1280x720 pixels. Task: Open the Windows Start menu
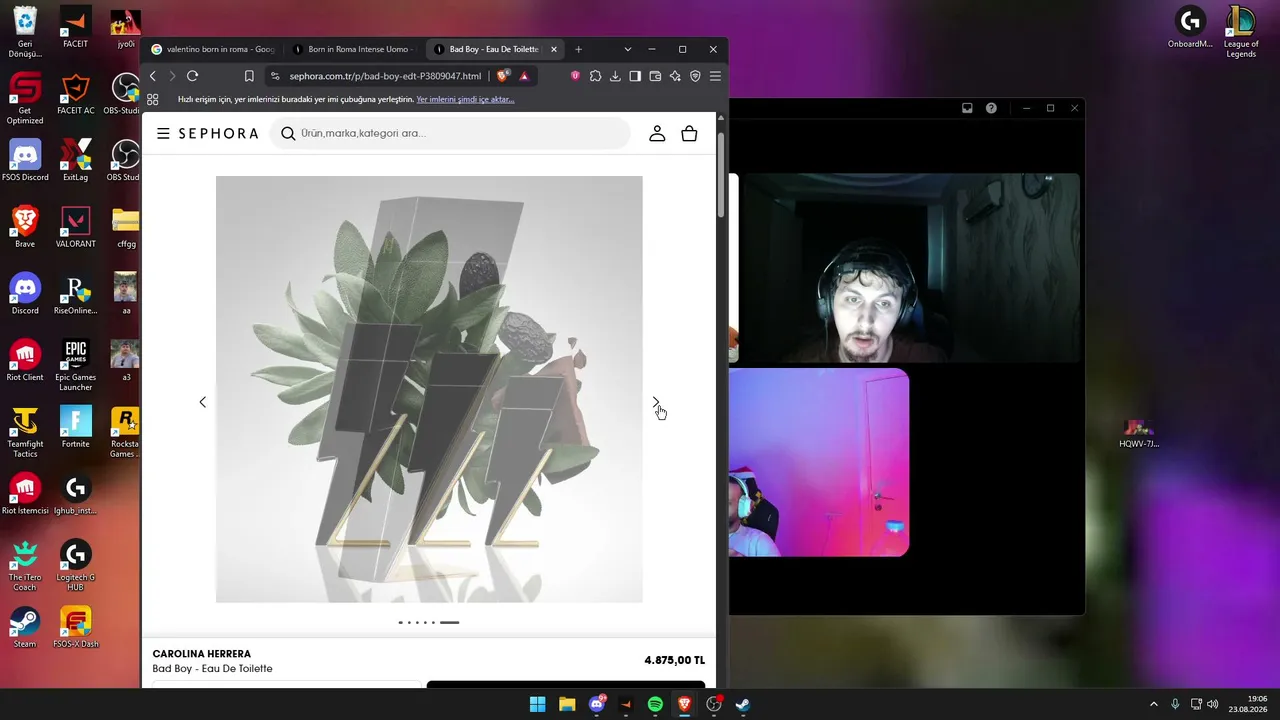coord(537,704)
